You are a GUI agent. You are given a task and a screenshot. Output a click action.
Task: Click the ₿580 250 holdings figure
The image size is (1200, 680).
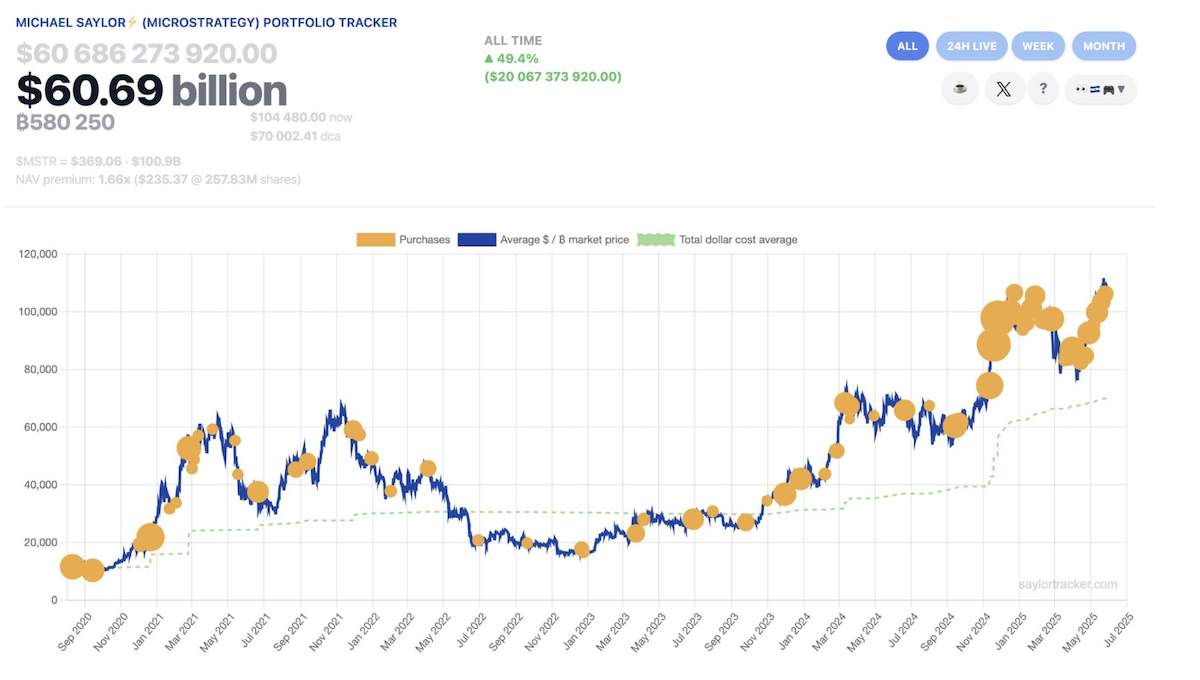[65, 122]
